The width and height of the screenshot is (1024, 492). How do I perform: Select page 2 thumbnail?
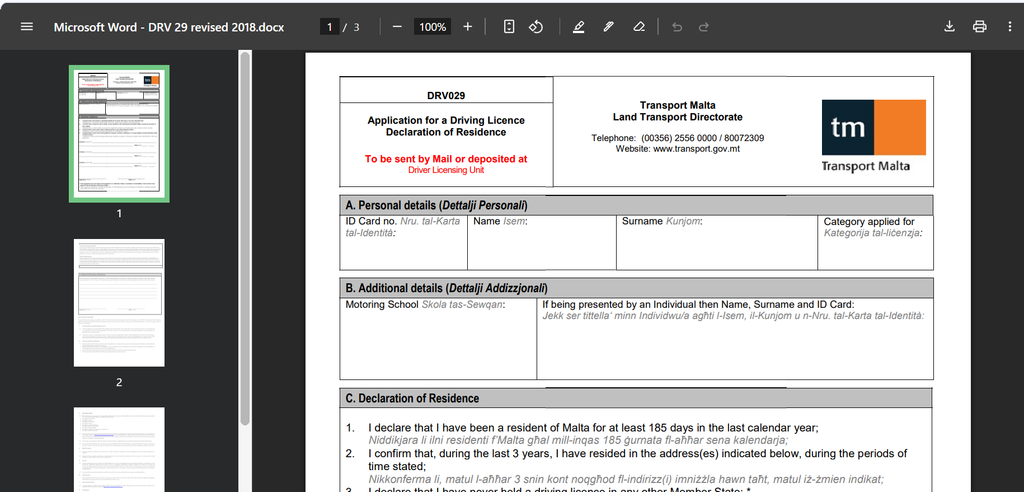click(120, 303)
